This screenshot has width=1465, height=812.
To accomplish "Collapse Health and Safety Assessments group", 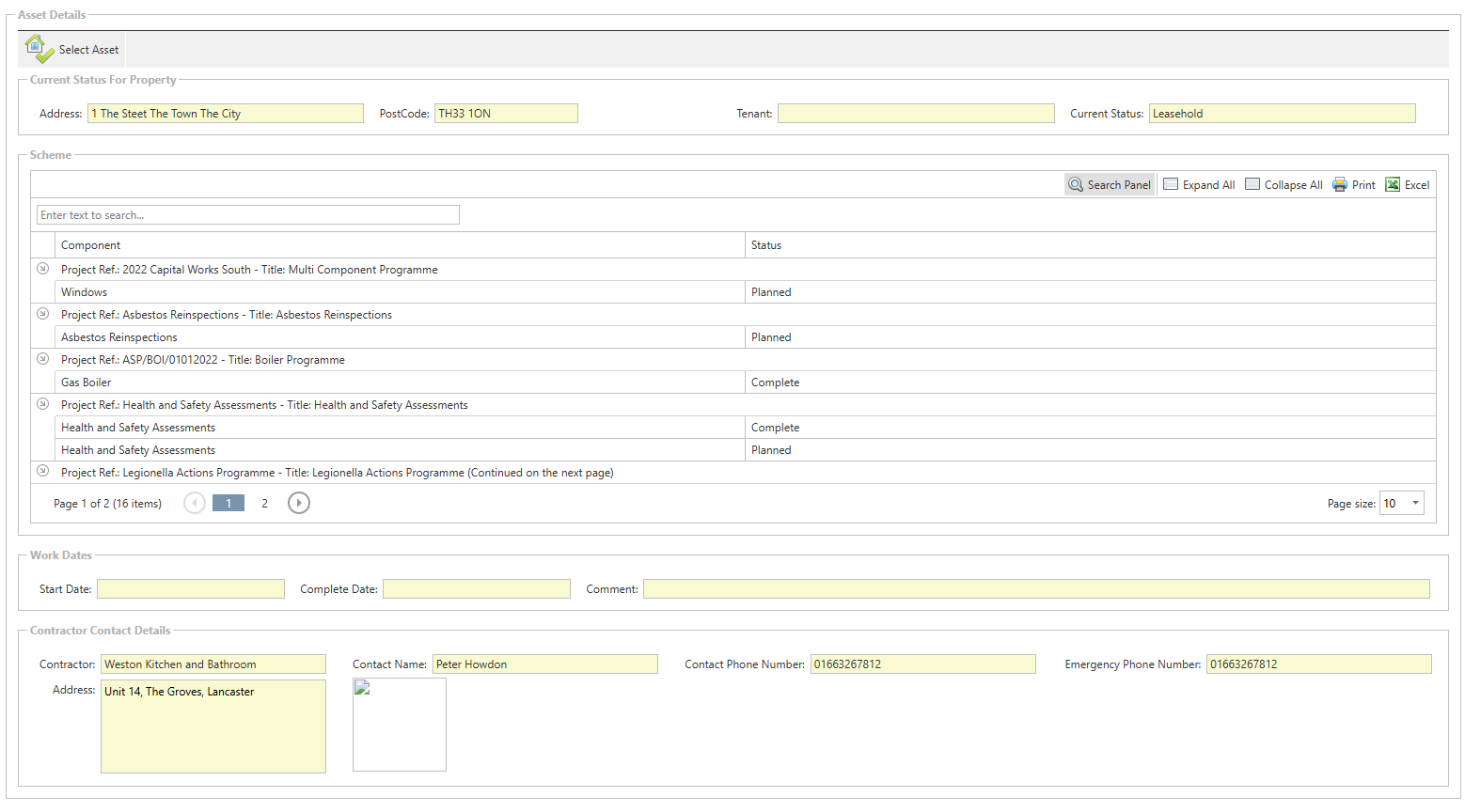I will 42,404.
